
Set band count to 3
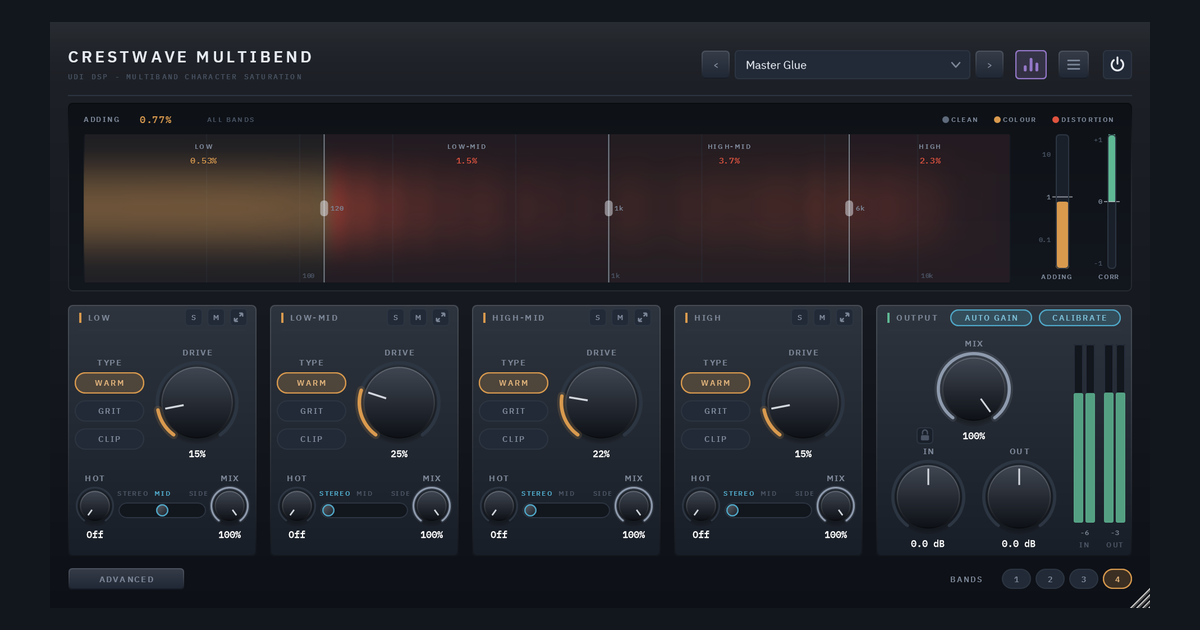[1083, 579]
